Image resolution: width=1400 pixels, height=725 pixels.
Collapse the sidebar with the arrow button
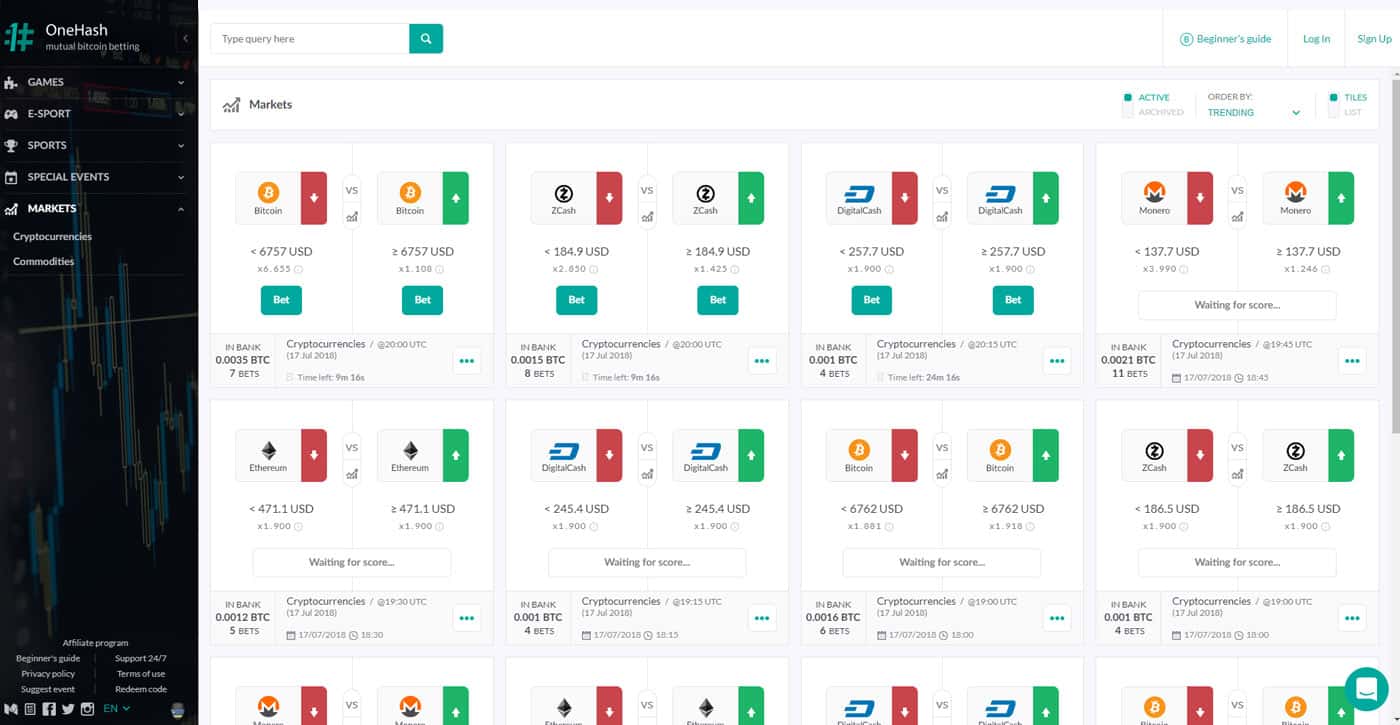[186, 38]
